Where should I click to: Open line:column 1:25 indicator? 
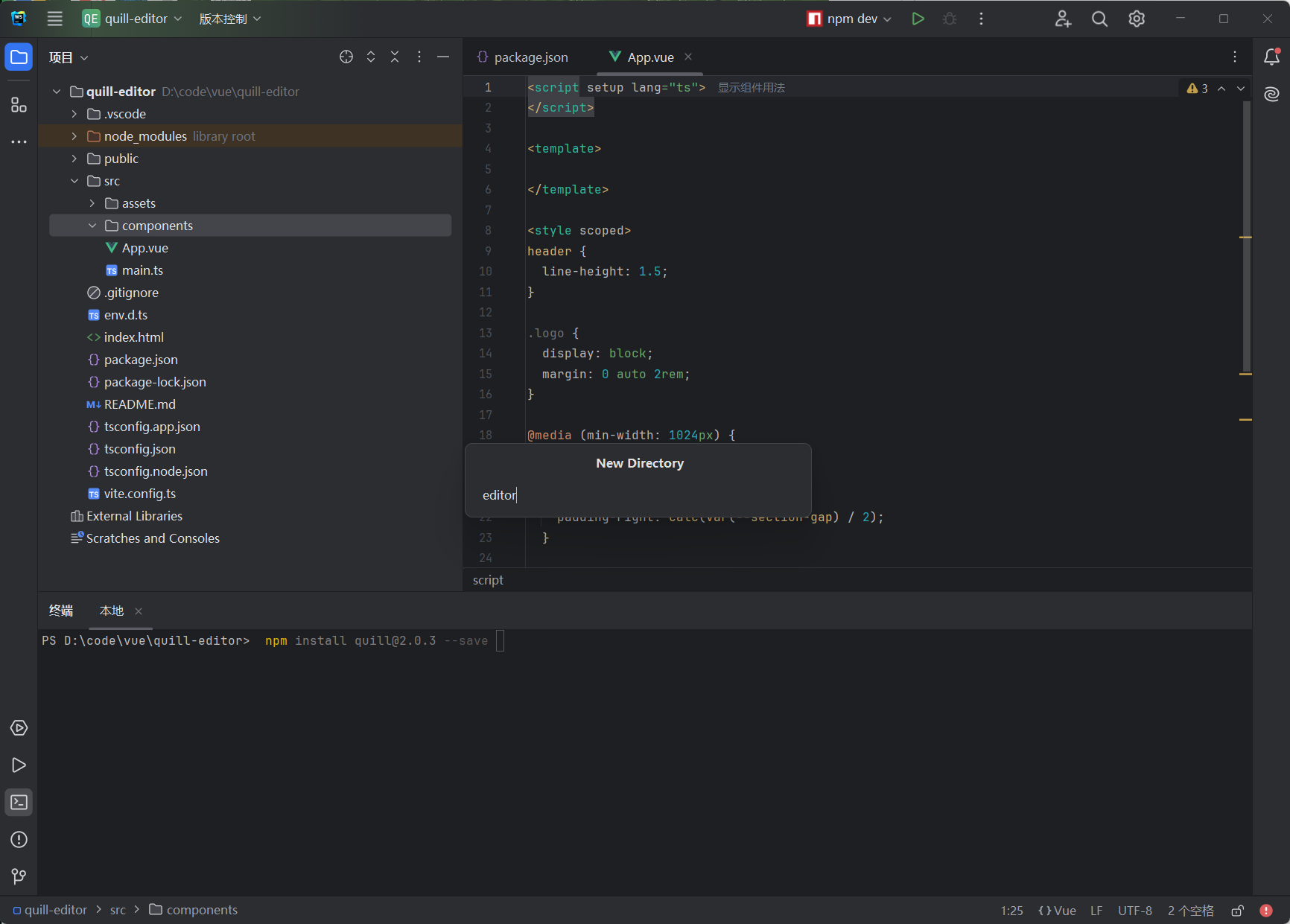[1012, 911]
